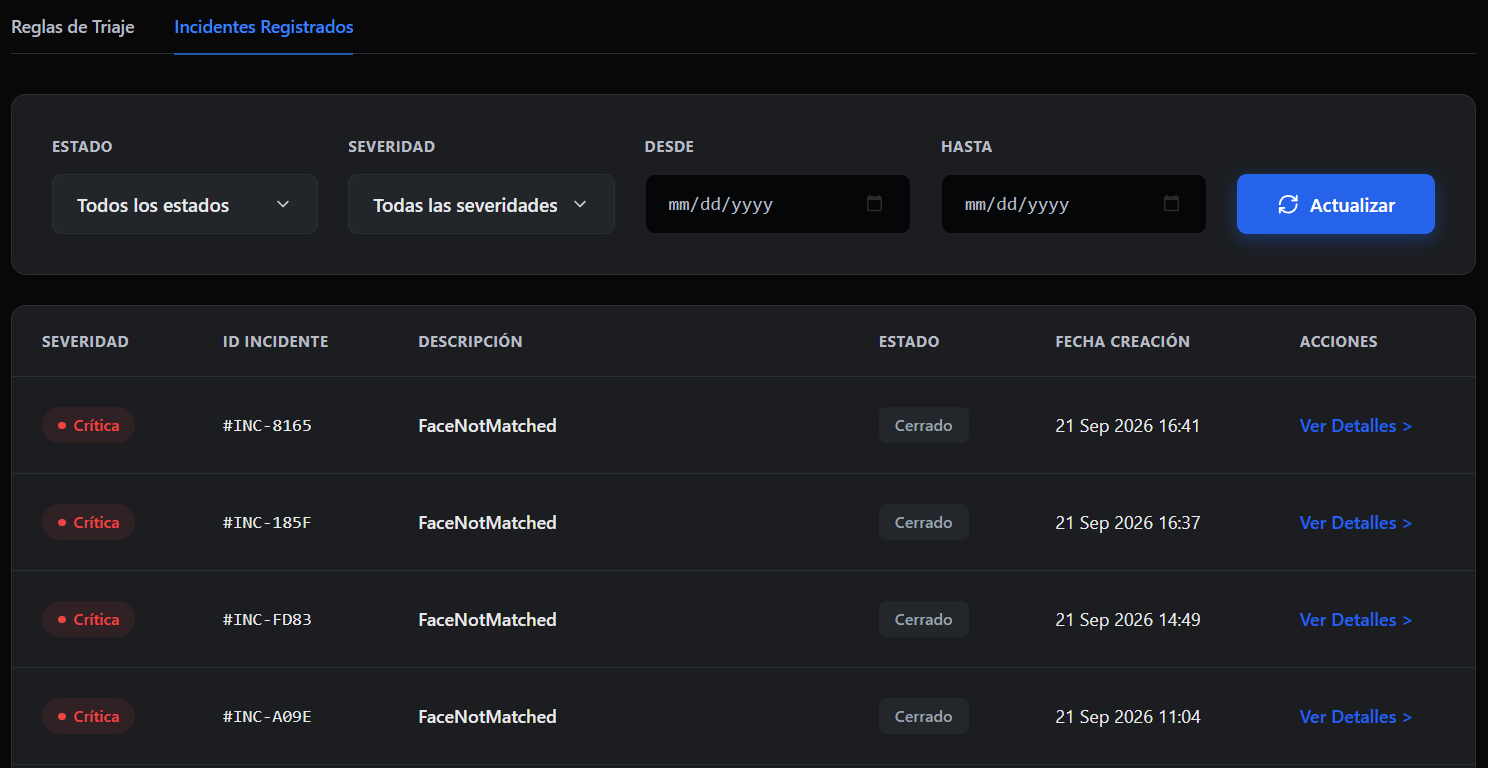Click the Actualizar button
Viewport: 1488px width, 768px height.
click(x=1336, y=204)
